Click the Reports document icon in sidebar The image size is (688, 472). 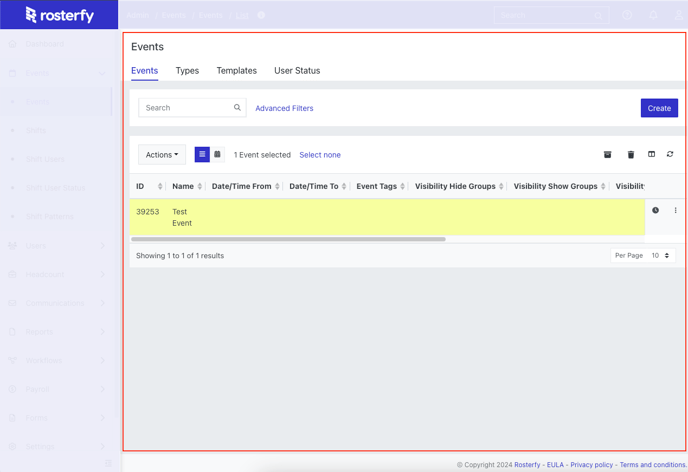click(x=12, y=332)
